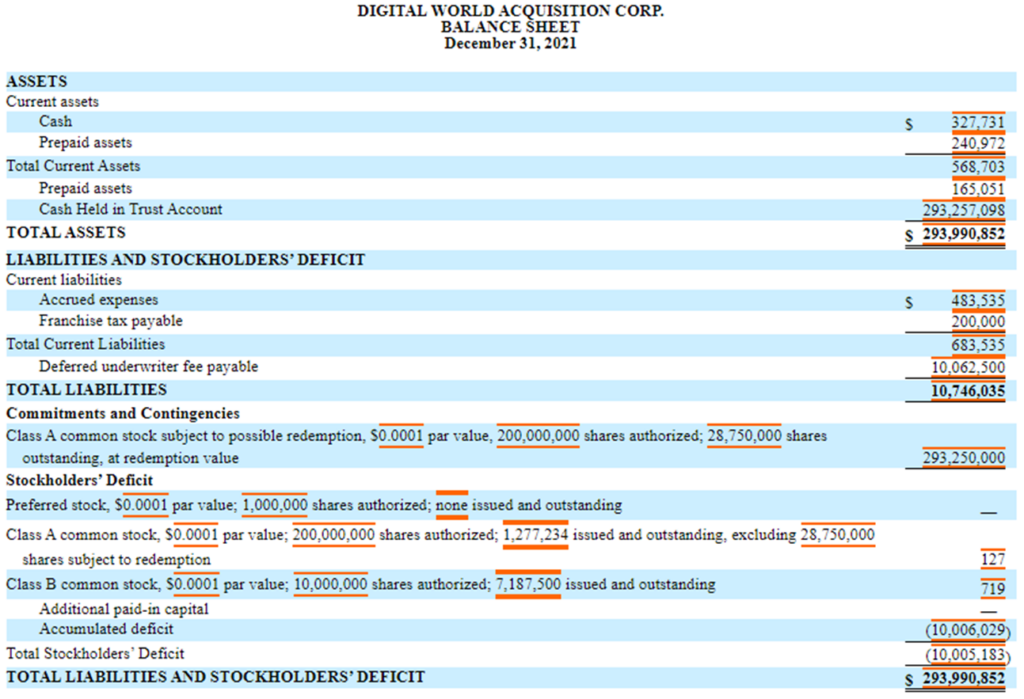Viewport: 1024px width, 699px height.
Task: Select the Current assets label
Action: 52,102
